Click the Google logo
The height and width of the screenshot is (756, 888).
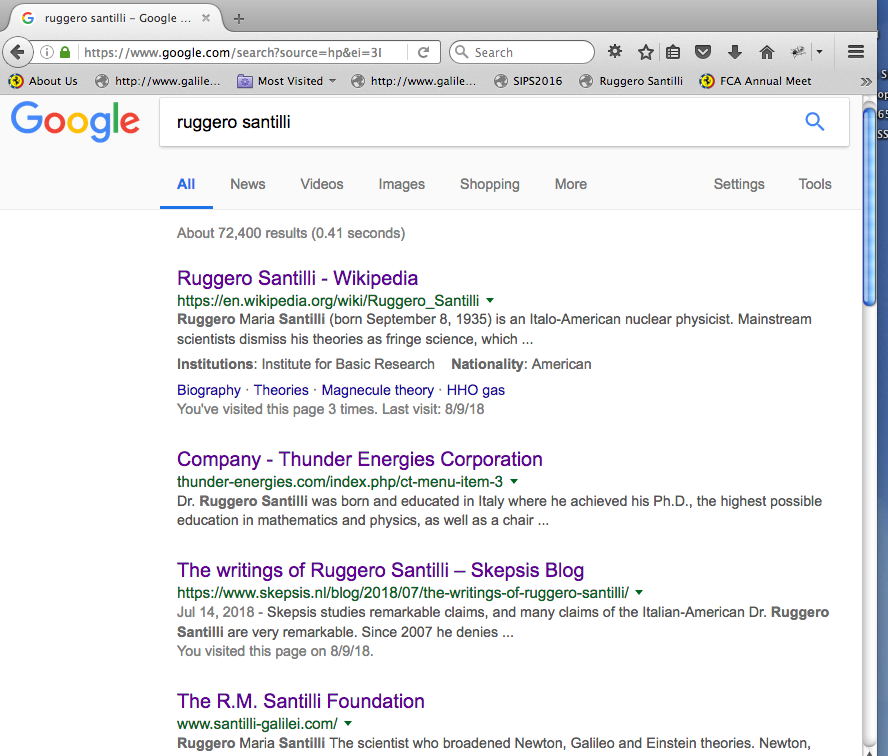point(75,121)
